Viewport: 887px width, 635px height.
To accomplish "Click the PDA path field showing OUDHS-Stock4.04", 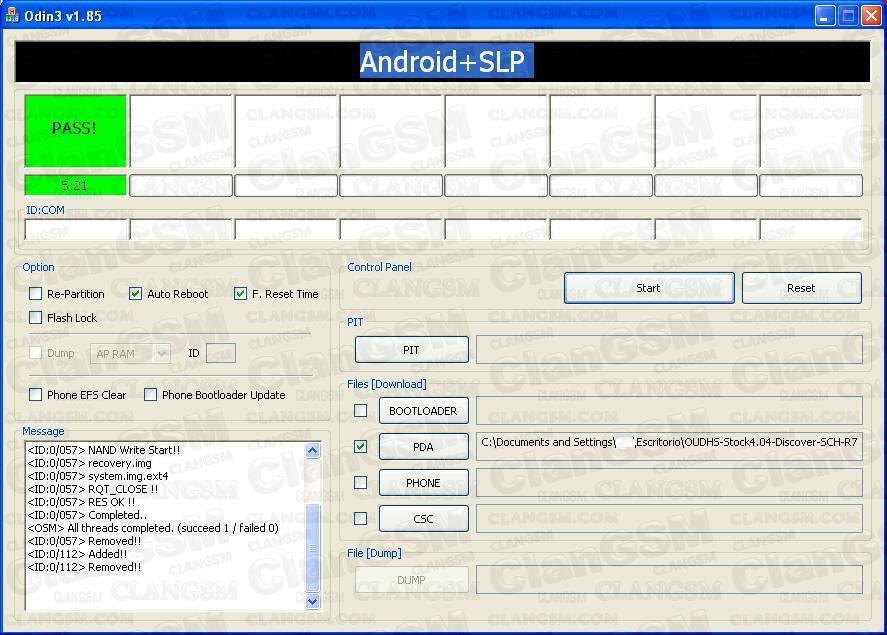I will pos(670,447).
